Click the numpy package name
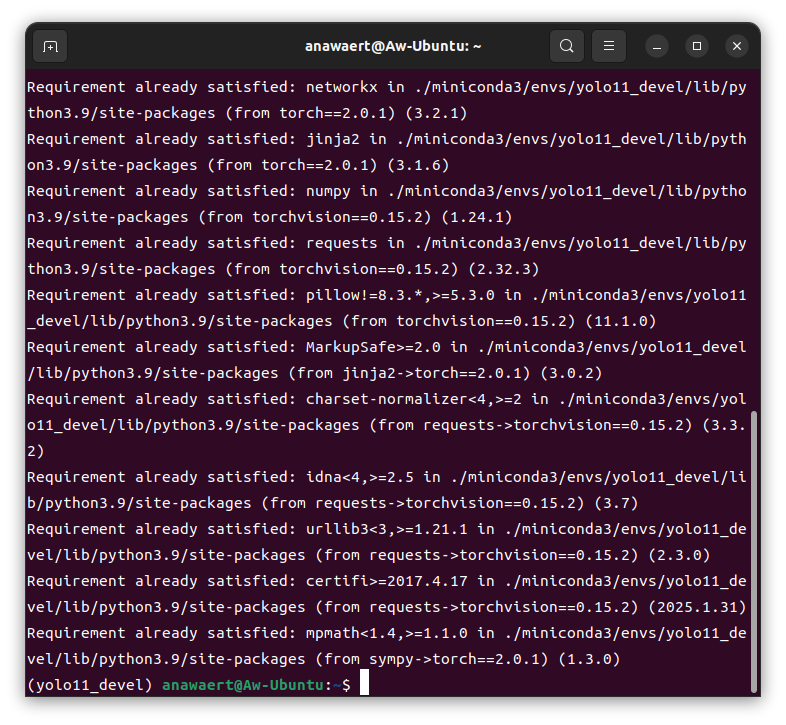 coord(328,191)
